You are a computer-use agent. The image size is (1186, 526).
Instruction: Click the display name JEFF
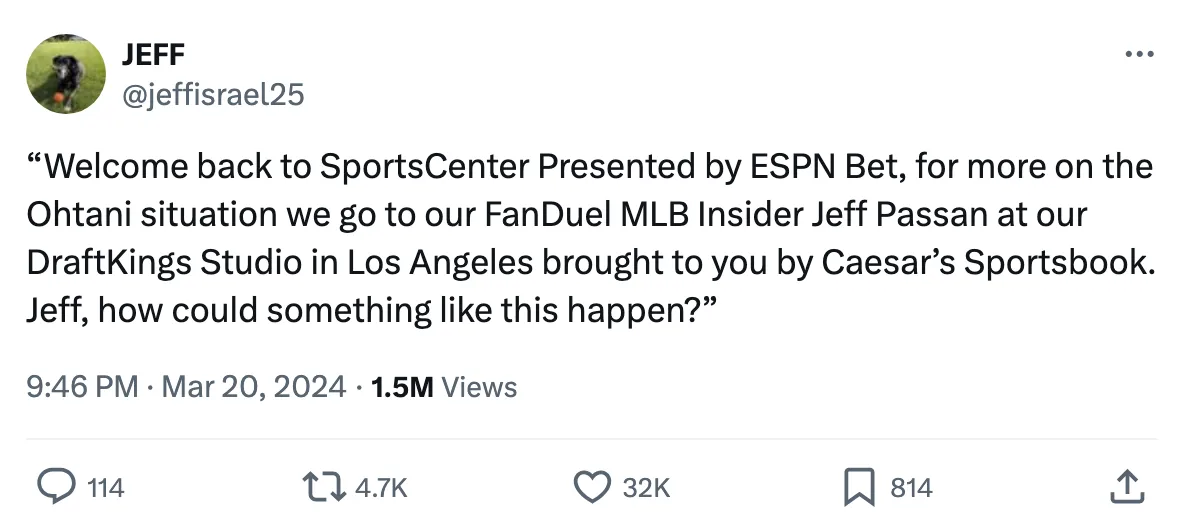[x=153, y=57]
